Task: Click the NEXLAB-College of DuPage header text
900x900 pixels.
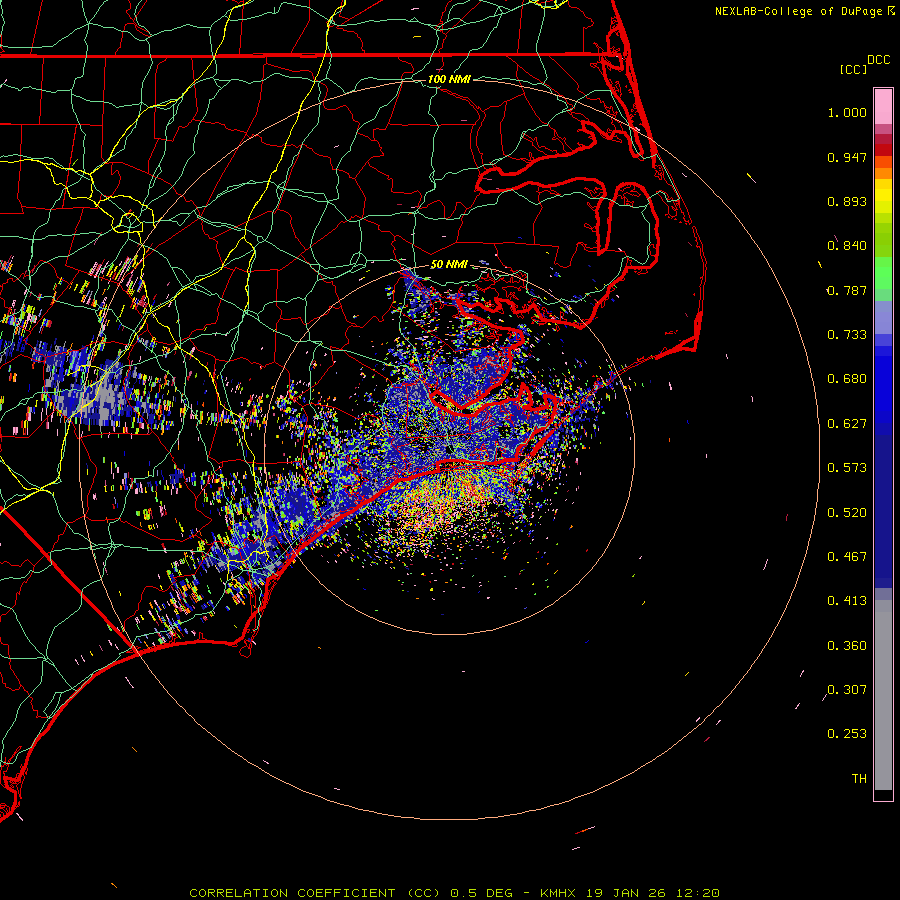Action: (798, 11)
